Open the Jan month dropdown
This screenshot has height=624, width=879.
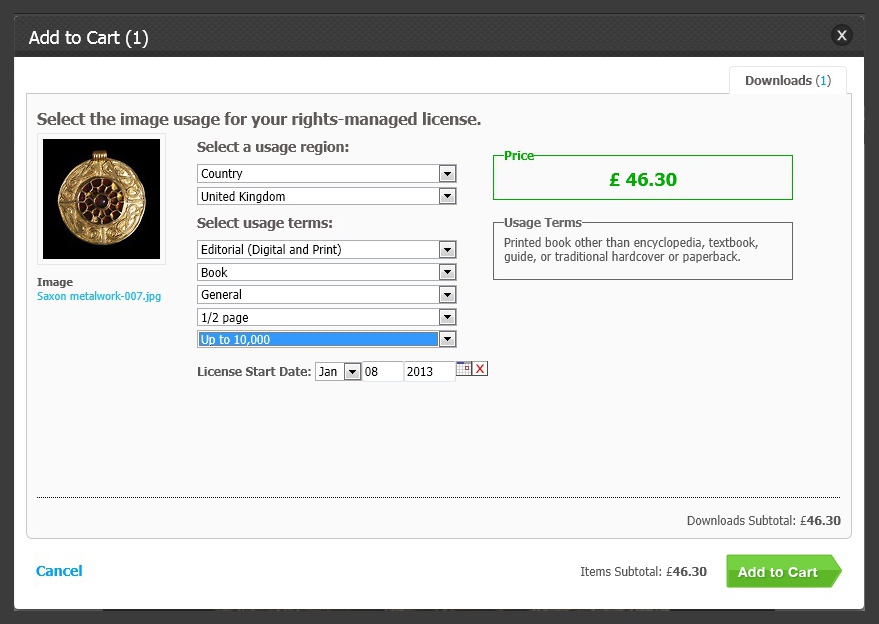tap(351, 372)
